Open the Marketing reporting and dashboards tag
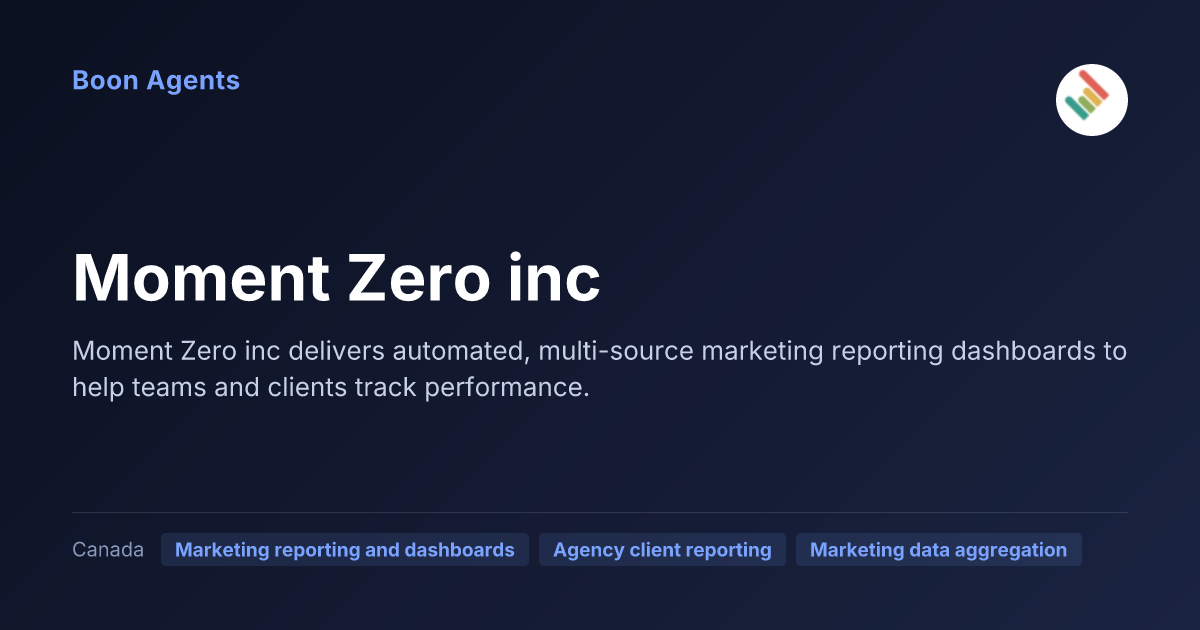1200x630 pixels. point(345,550)
